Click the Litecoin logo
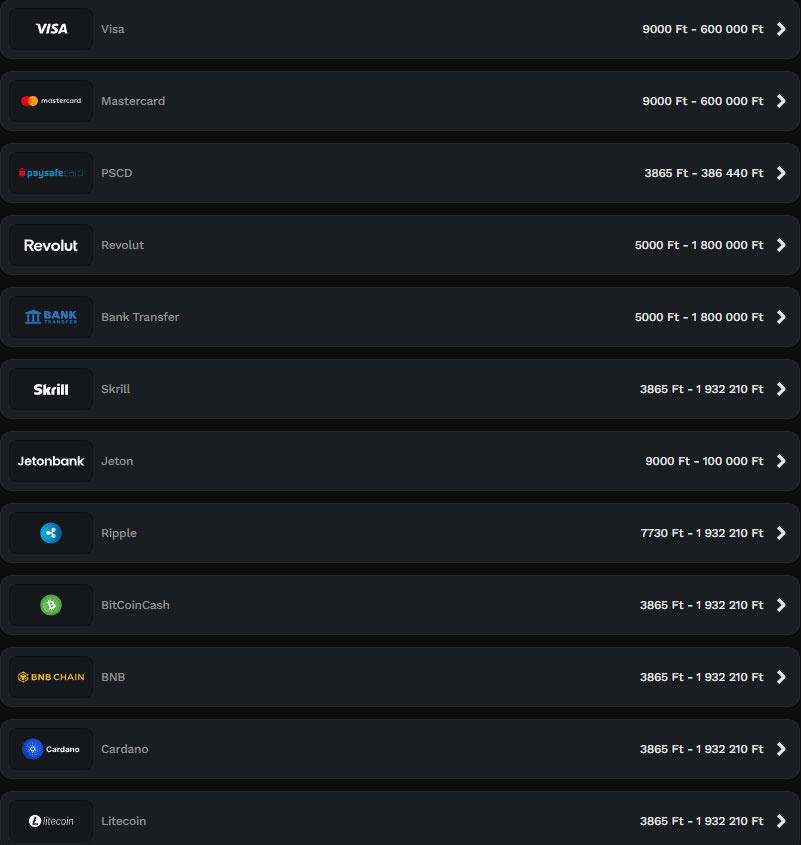The image size is (801, 845). (51, 821)
